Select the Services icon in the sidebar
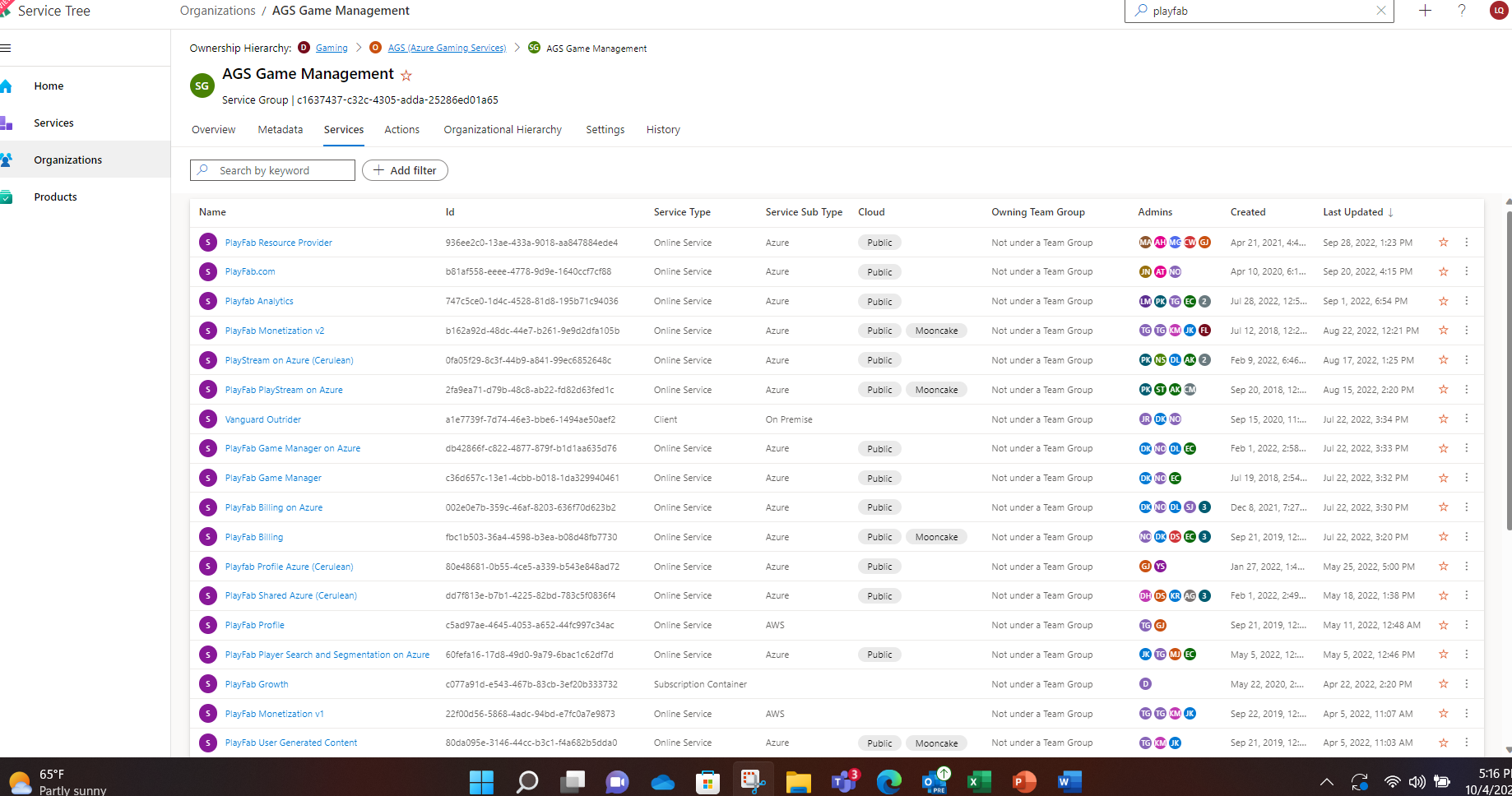 click(x=9, y=123)
